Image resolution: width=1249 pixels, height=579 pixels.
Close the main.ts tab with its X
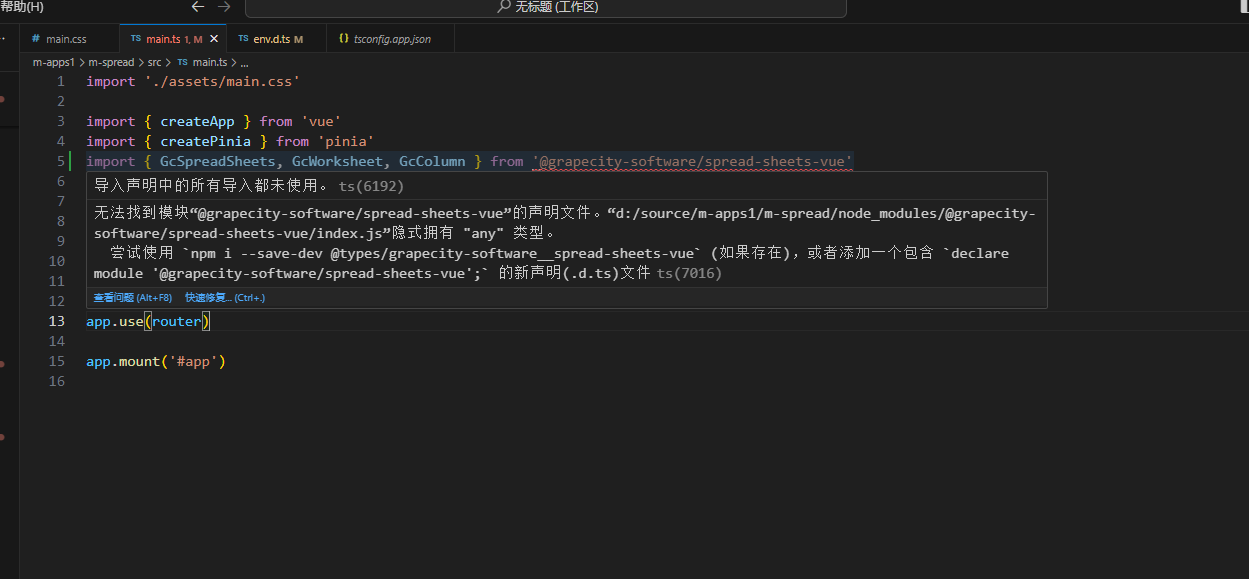(x=213, y=39)
